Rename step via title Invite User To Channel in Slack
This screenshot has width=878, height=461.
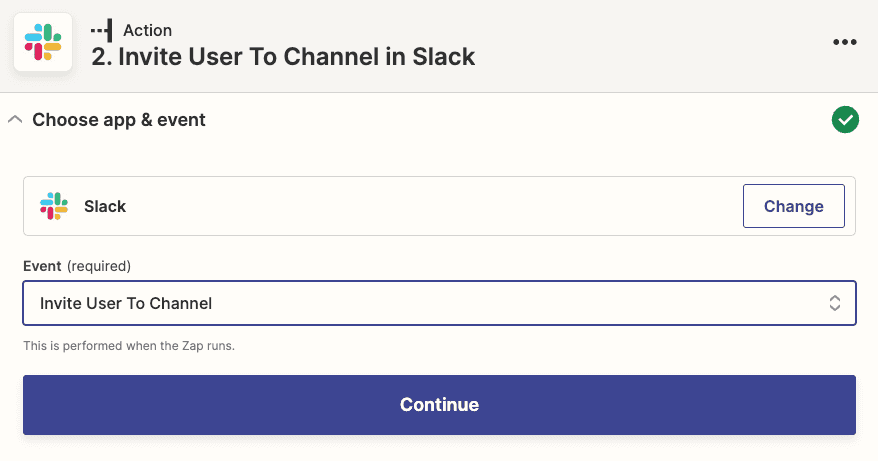tap(283, 57)
